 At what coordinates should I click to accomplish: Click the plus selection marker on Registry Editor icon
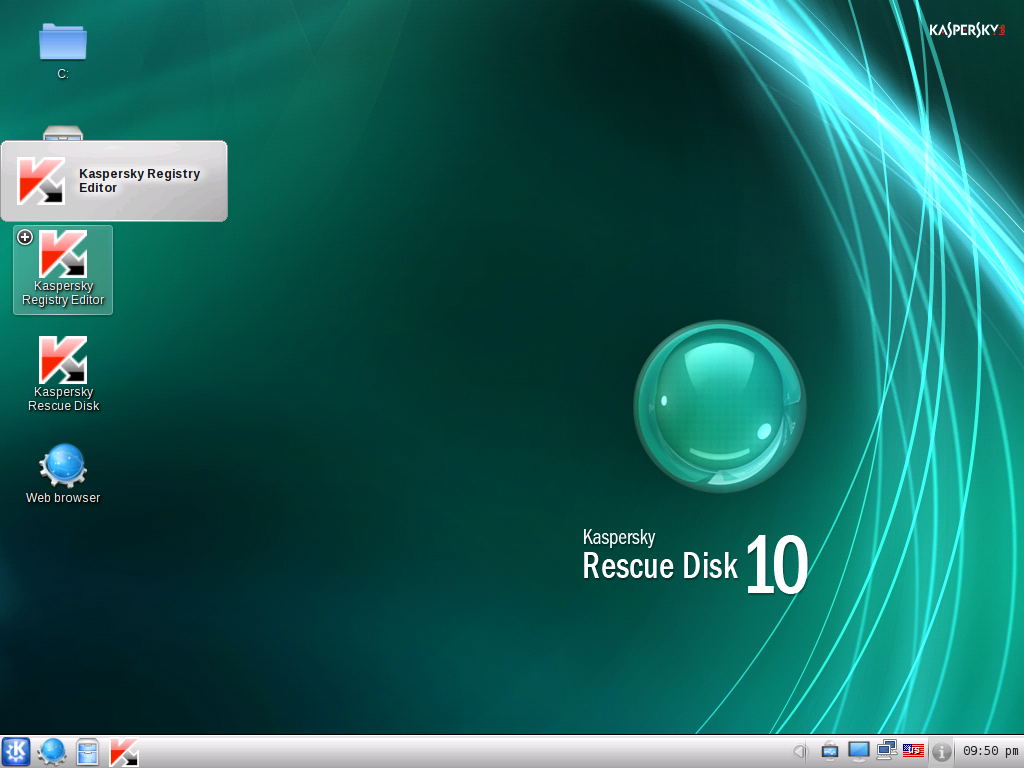pos(25,237)
